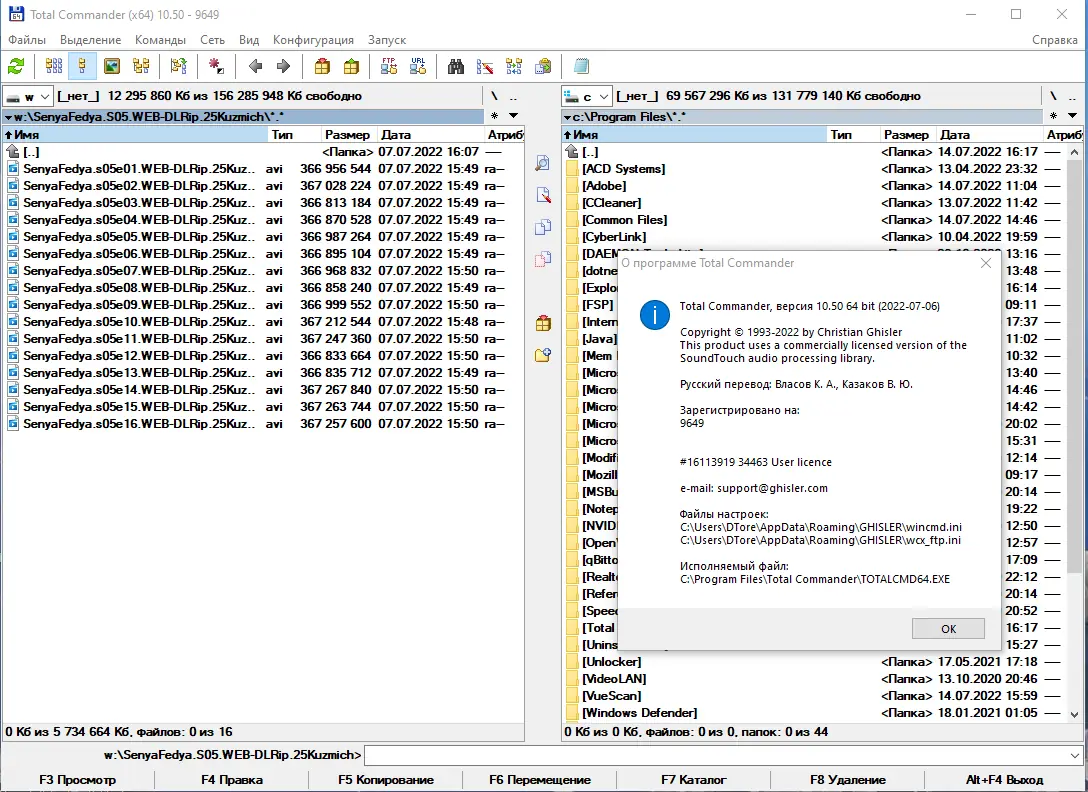The width and height of the screenshot is (1088, 792).
Task: Toggle the brief list view mode
Action: (x=55, y=67)
